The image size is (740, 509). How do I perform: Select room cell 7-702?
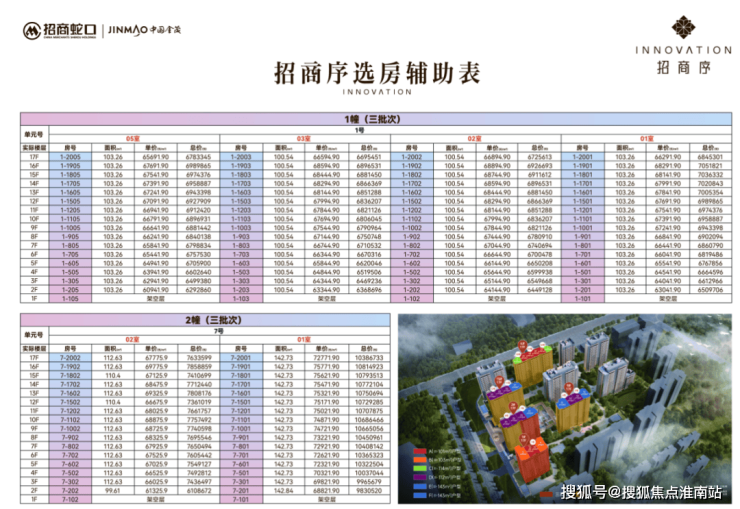point(70,455)
